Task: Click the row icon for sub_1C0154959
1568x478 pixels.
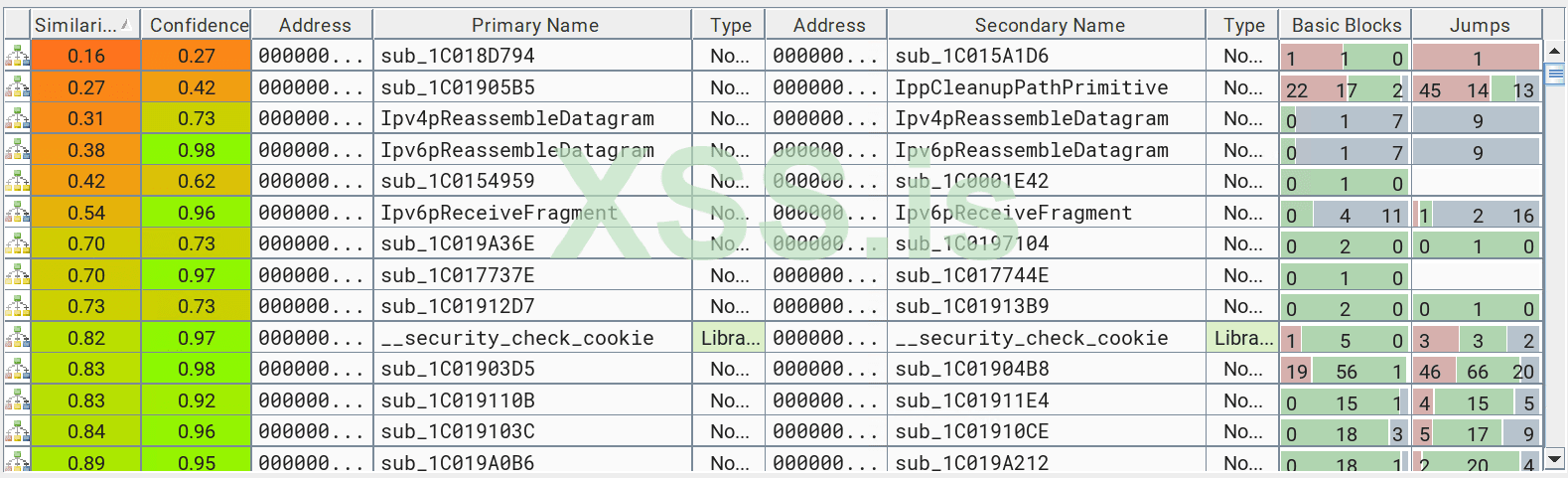Action: (x=17, y=182)
